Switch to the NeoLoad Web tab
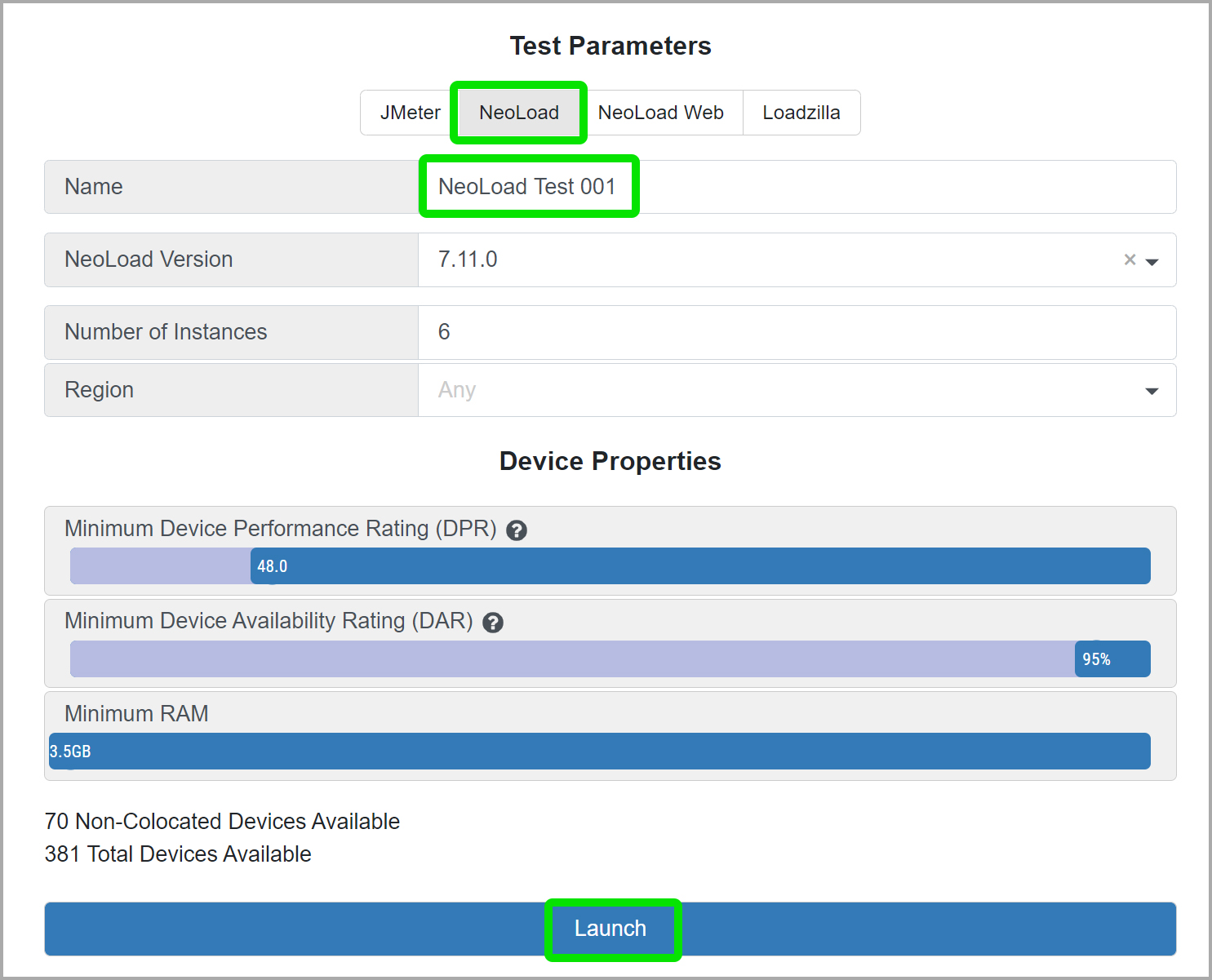Viewport: 1212px width, 980px height. tap(661, 113)
